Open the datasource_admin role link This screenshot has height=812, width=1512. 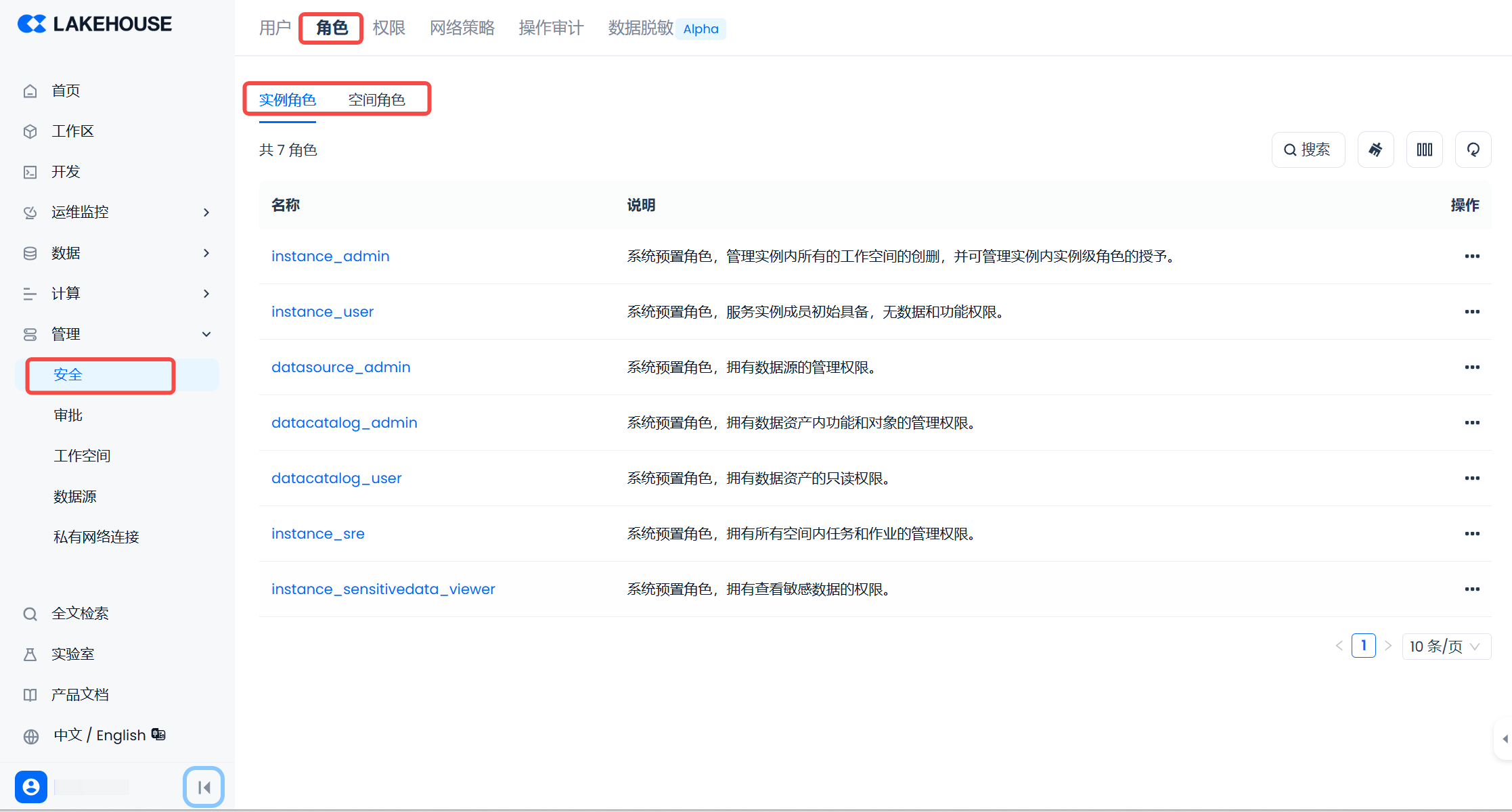click(340, 367)
